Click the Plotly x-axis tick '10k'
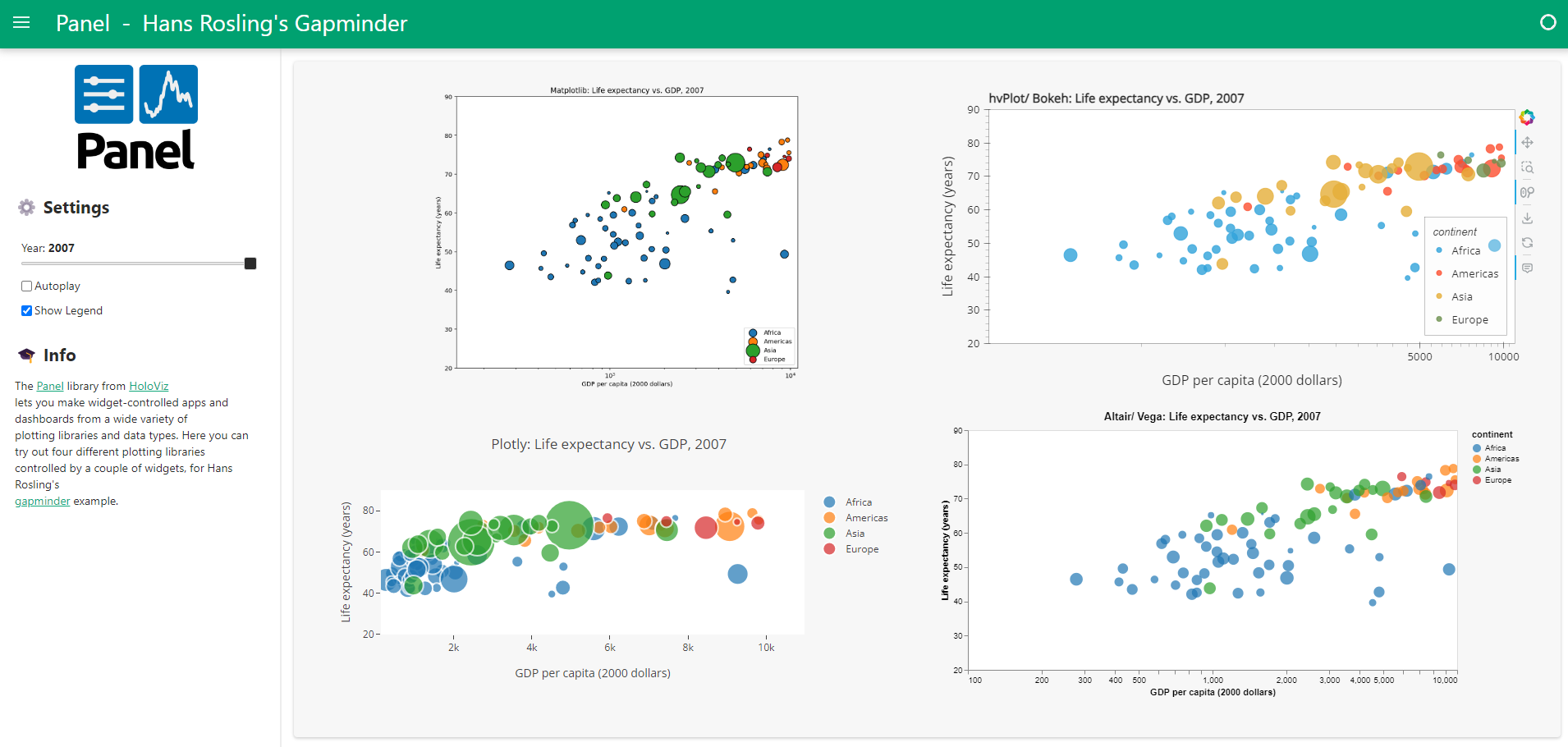This screenshot has width=1568, height=747. coord(766,648)
